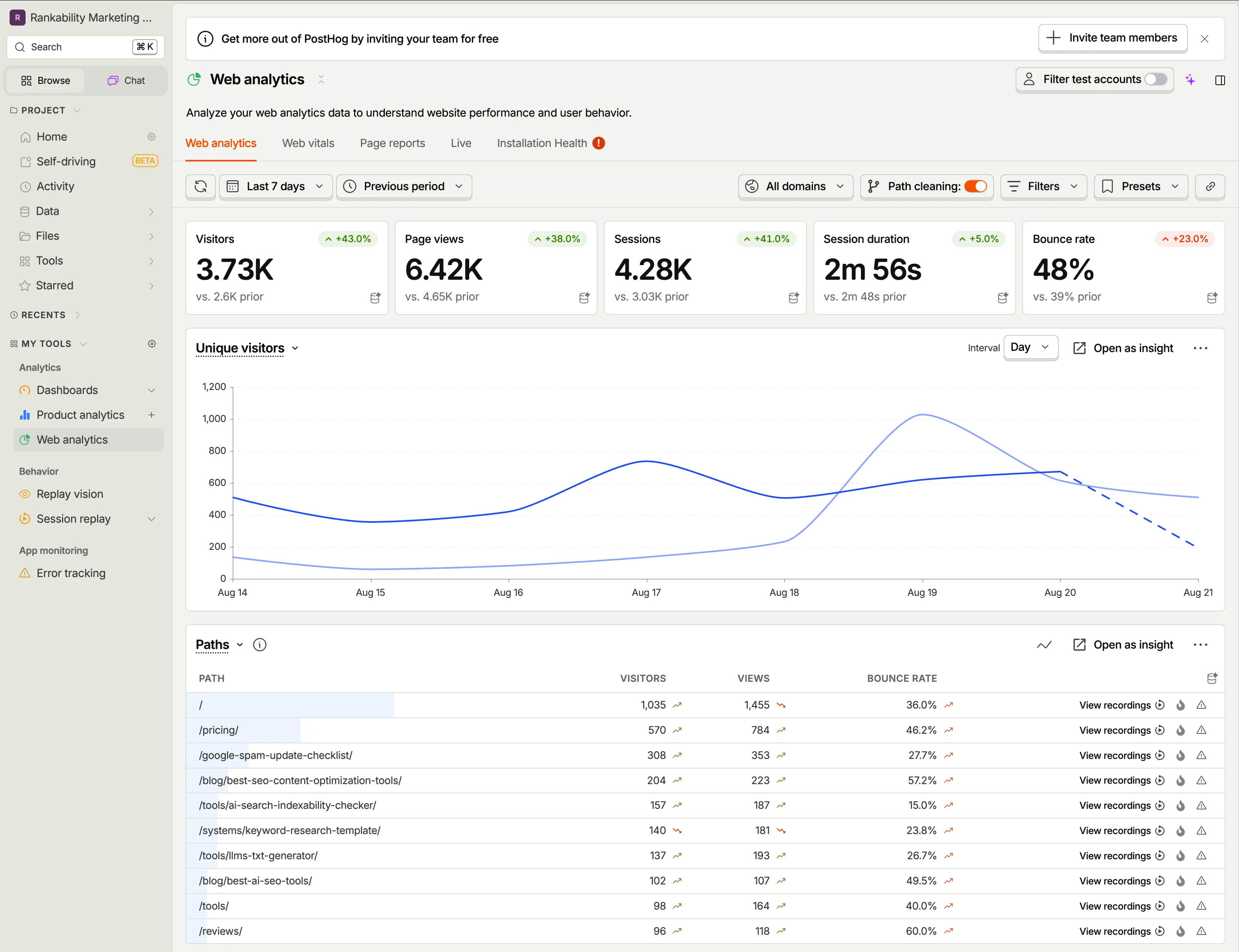Open Unique visitors metric selector
This screenshot has width=1239, height=952.
247,348
